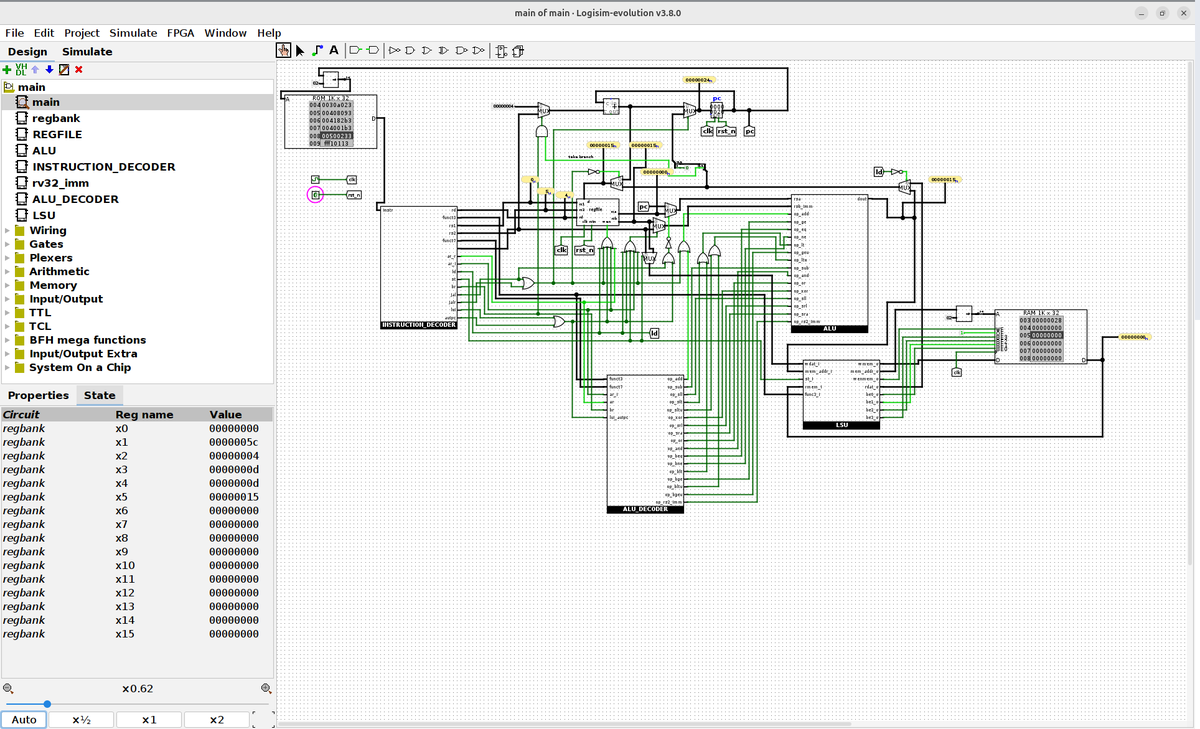Screen dimensions: 1200x729
Task: Select the XOR gate toolbar icon
Action: (x=444, y=50)
